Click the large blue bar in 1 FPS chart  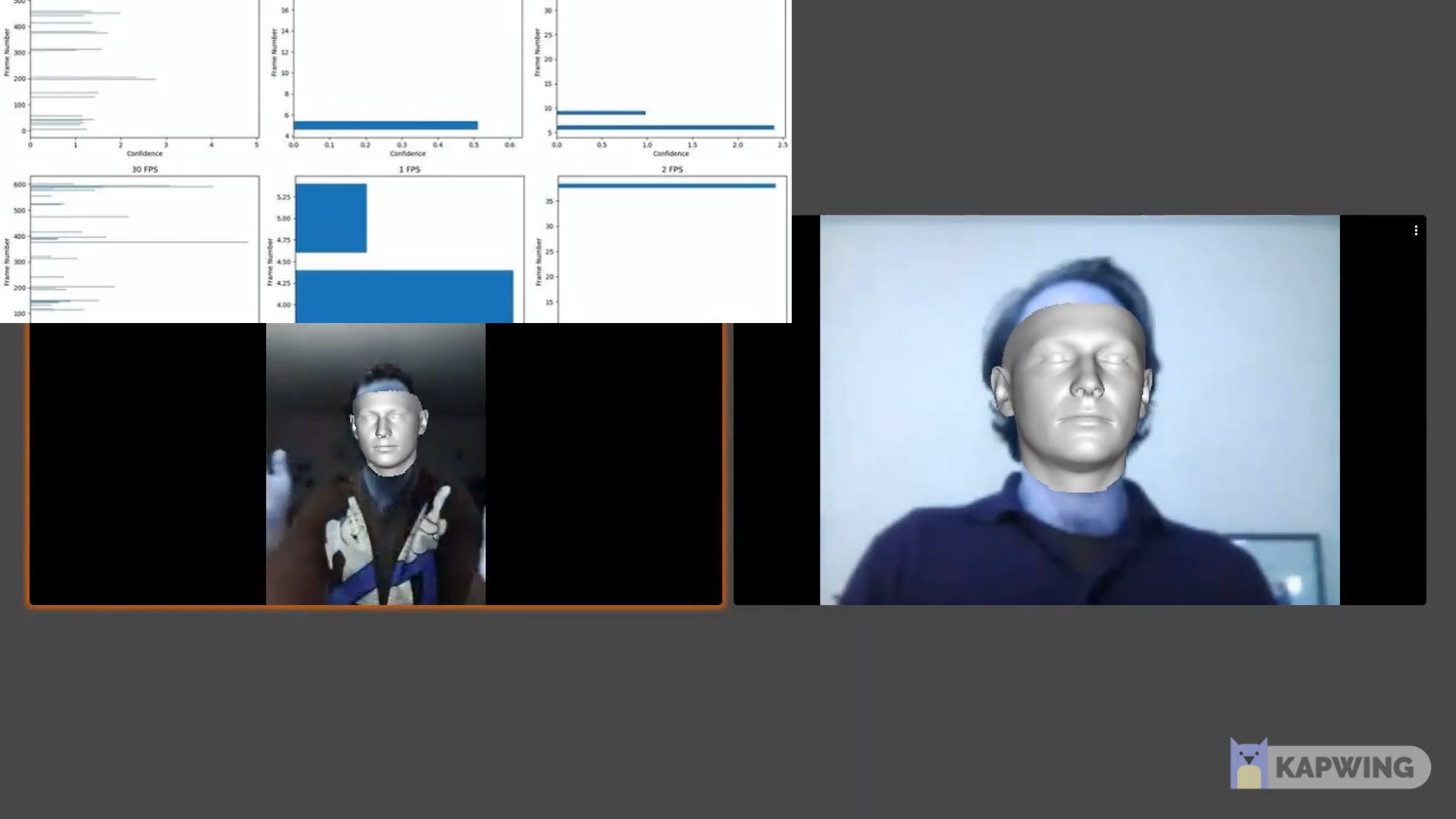click(403, 296)
